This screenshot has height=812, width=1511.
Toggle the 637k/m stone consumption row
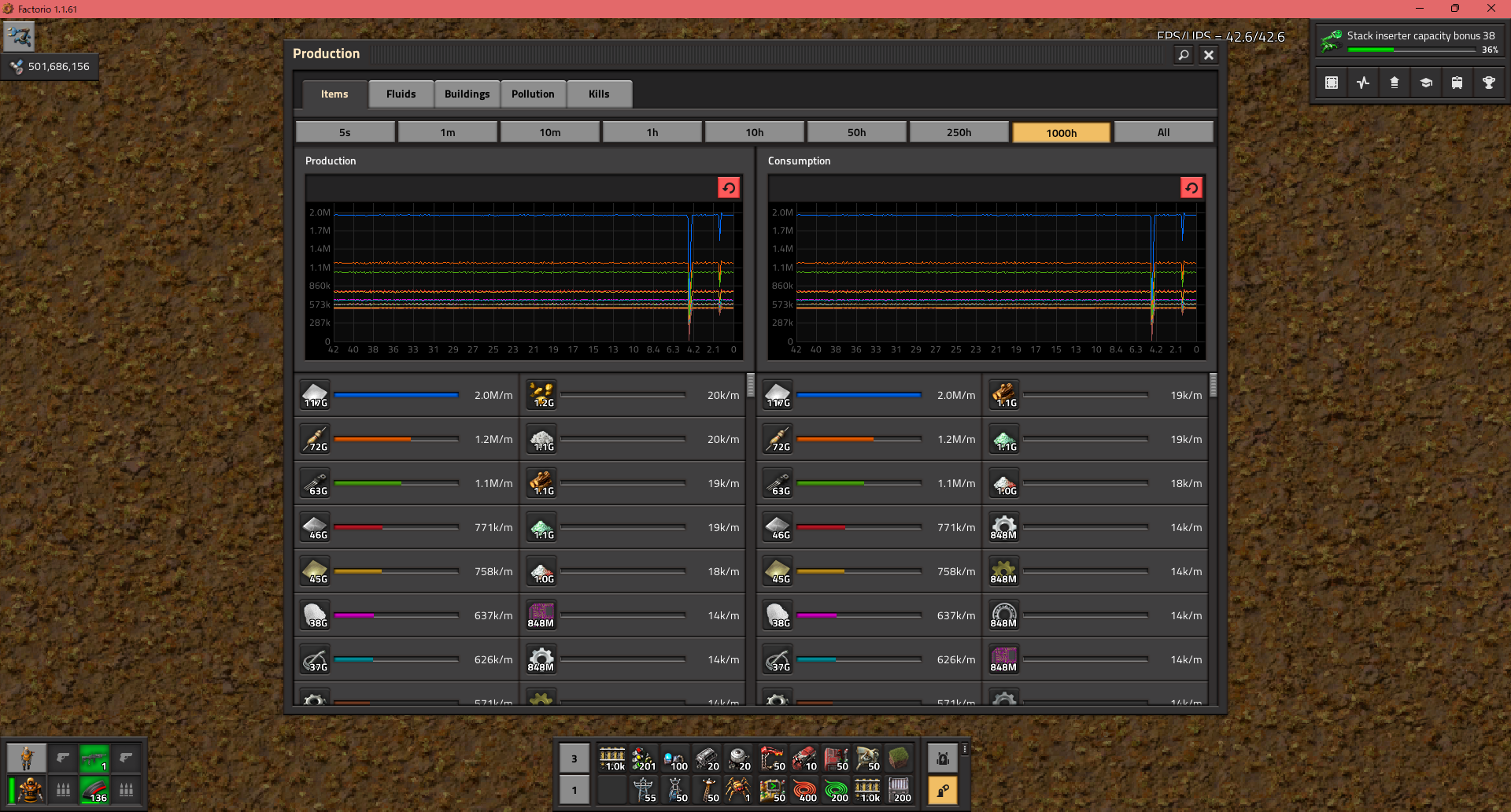coord(870,615)
